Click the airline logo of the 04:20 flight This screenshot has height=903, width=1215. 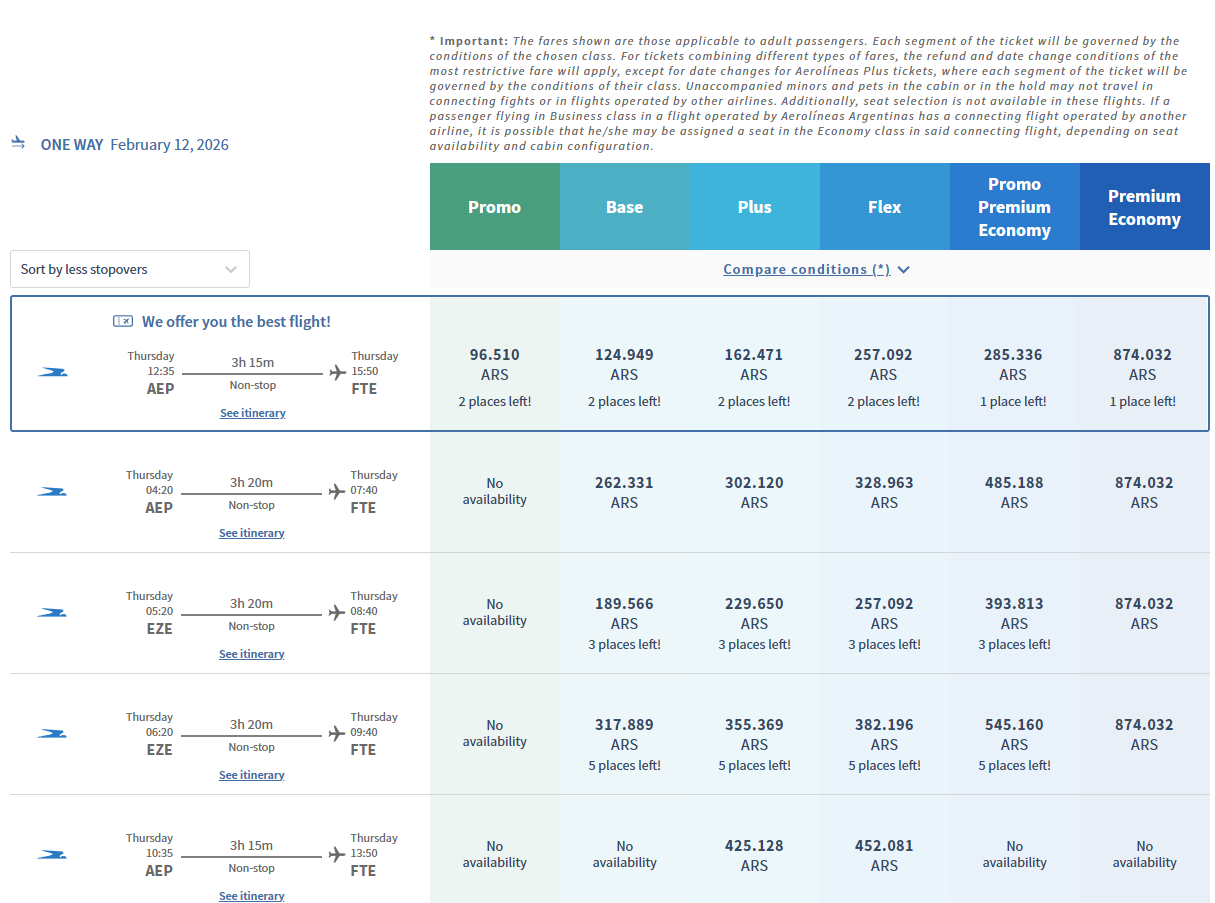pos(52,491)
